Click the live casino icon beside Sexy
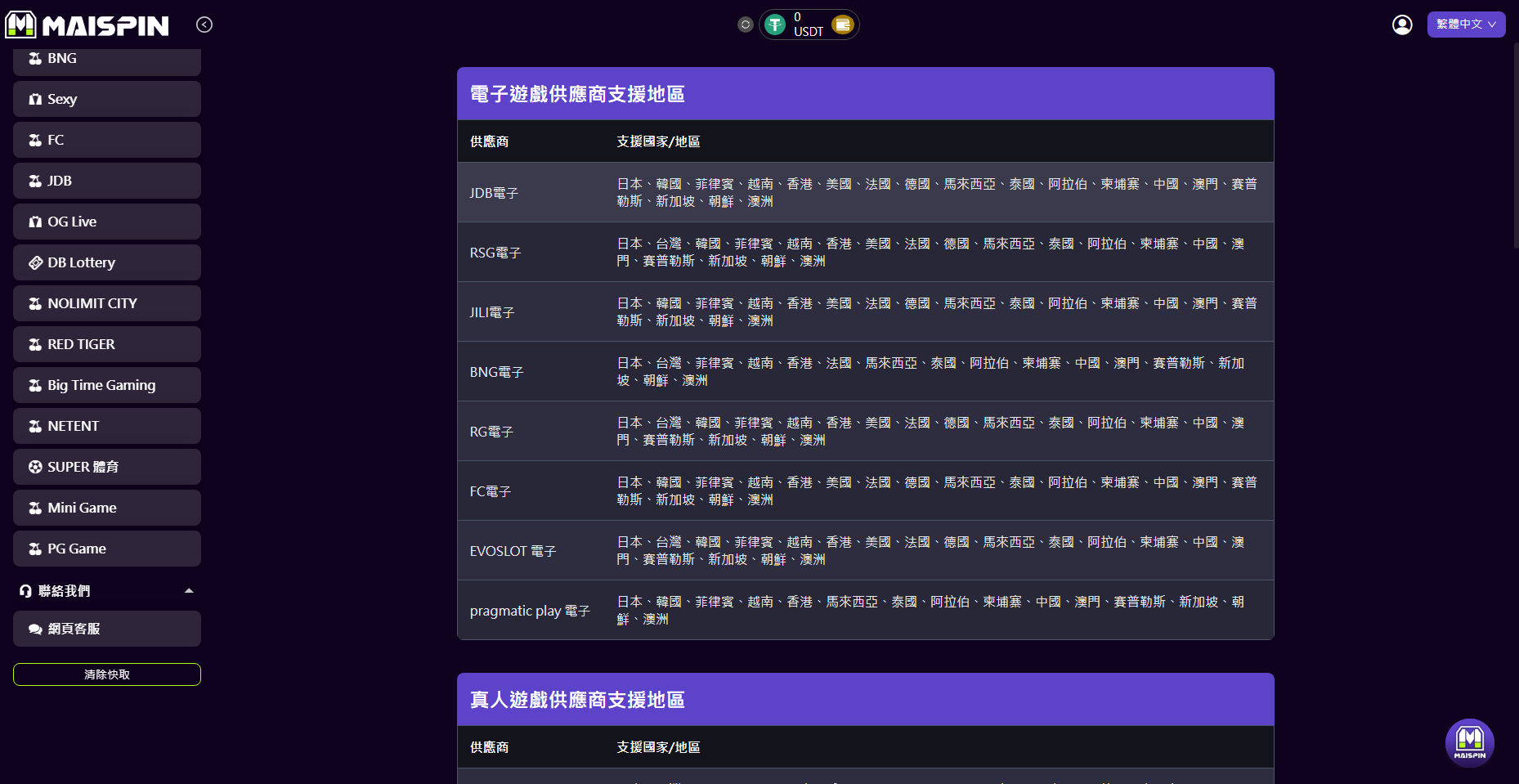The height and width of the screenshot is (784, 1519). click(x=35, y=99)
